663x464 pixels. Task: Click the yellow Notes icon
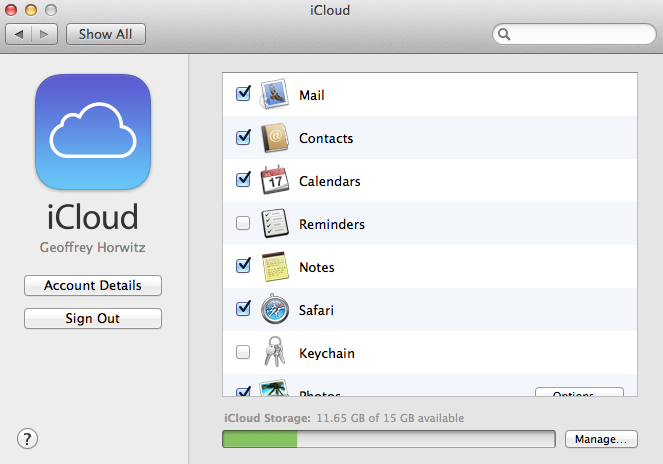275,266
